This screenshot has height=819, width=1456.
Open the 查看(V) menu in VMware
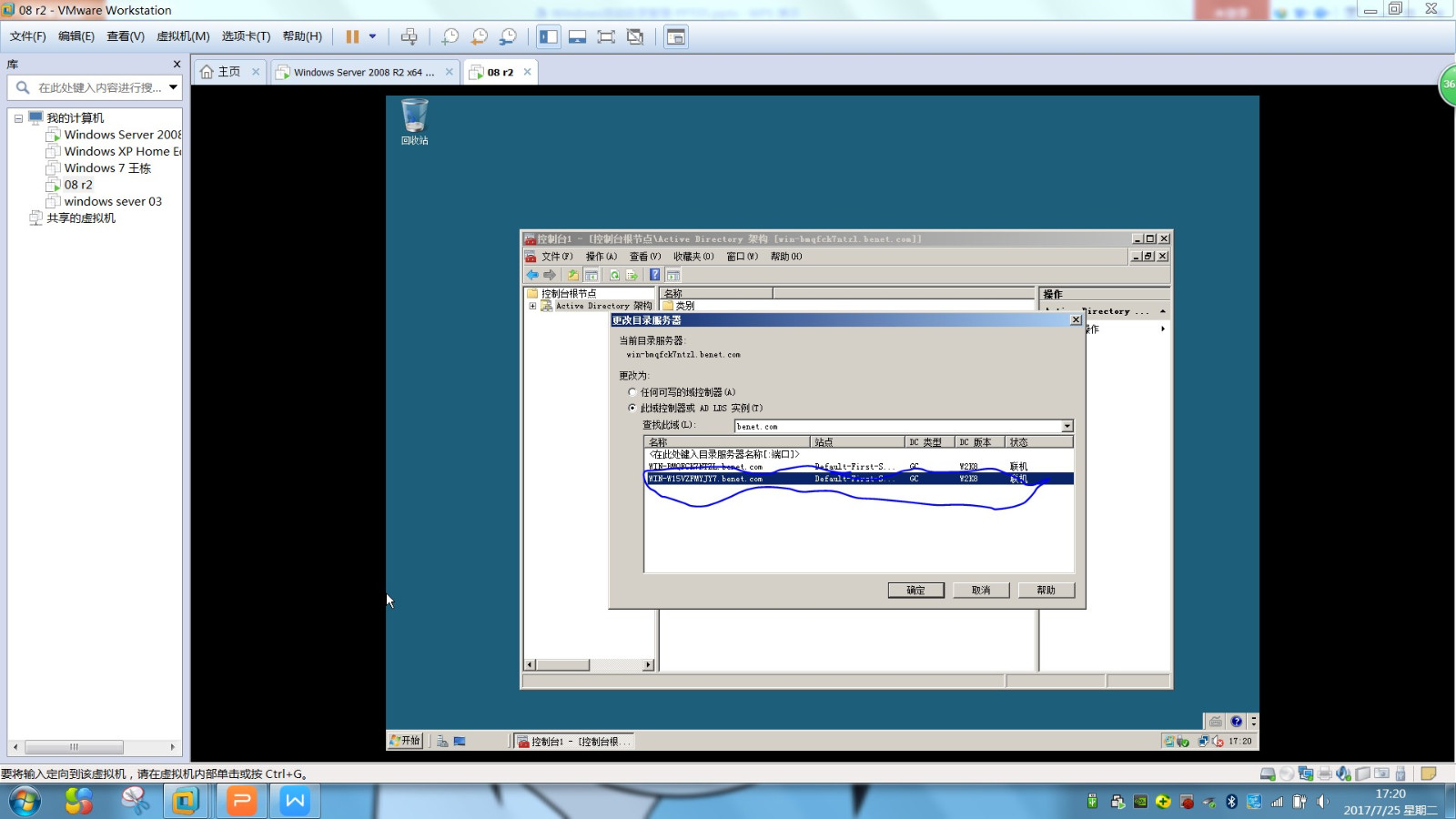click(x=126, y=36)
